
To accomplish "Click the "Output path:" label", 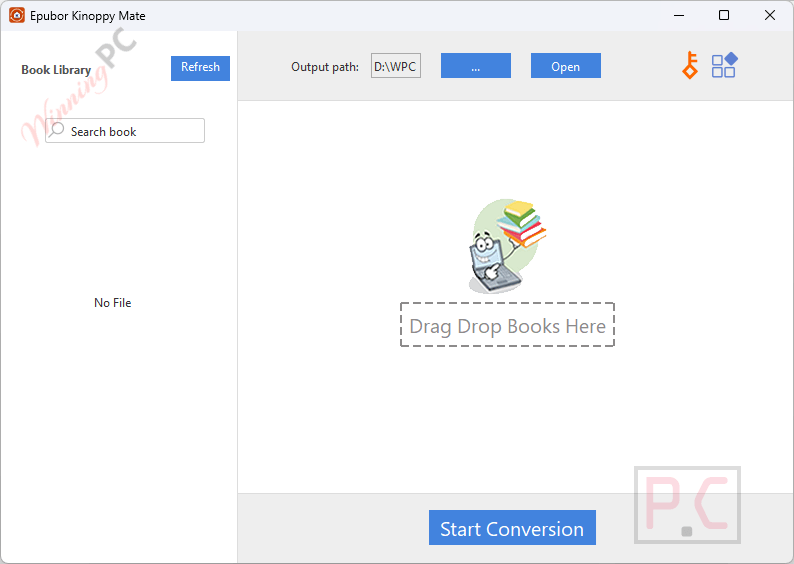I will [325, 67].
